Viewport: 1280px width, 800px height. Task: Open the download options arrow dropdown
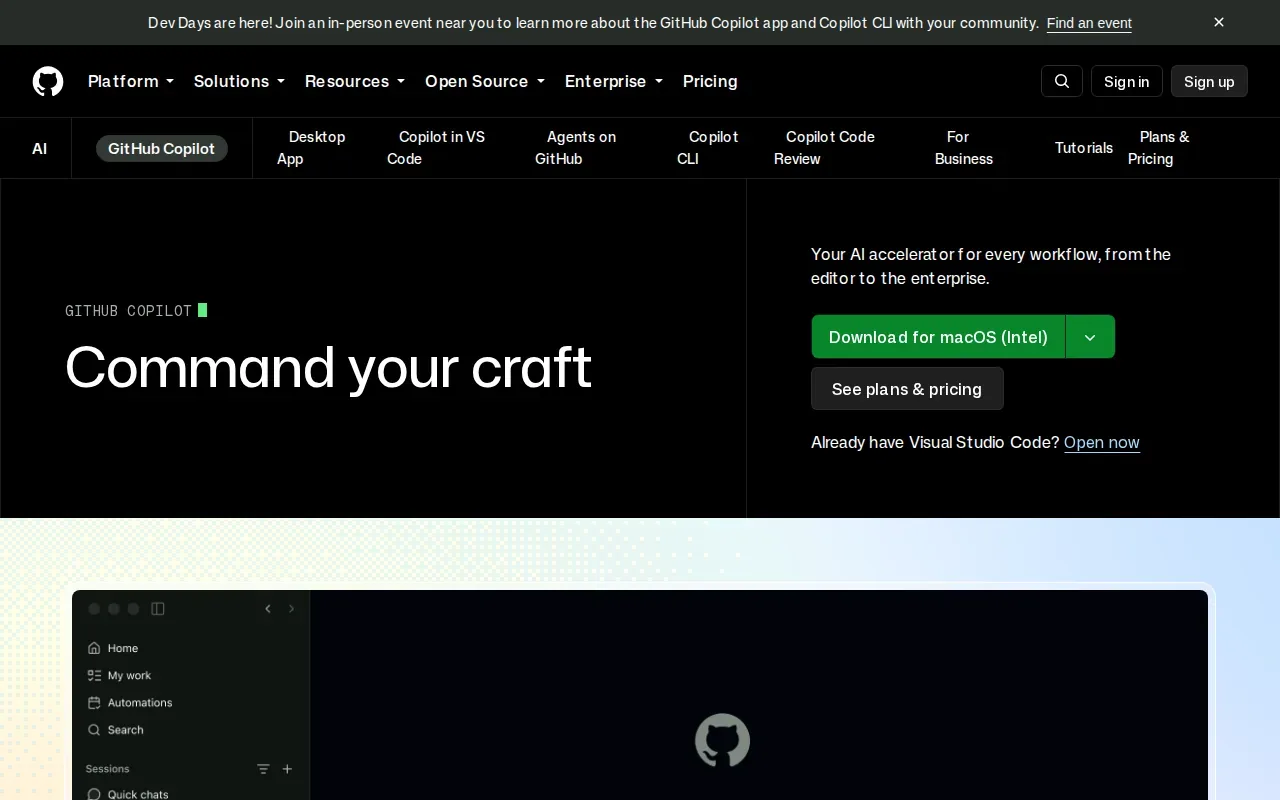(x=1090, y=337)
